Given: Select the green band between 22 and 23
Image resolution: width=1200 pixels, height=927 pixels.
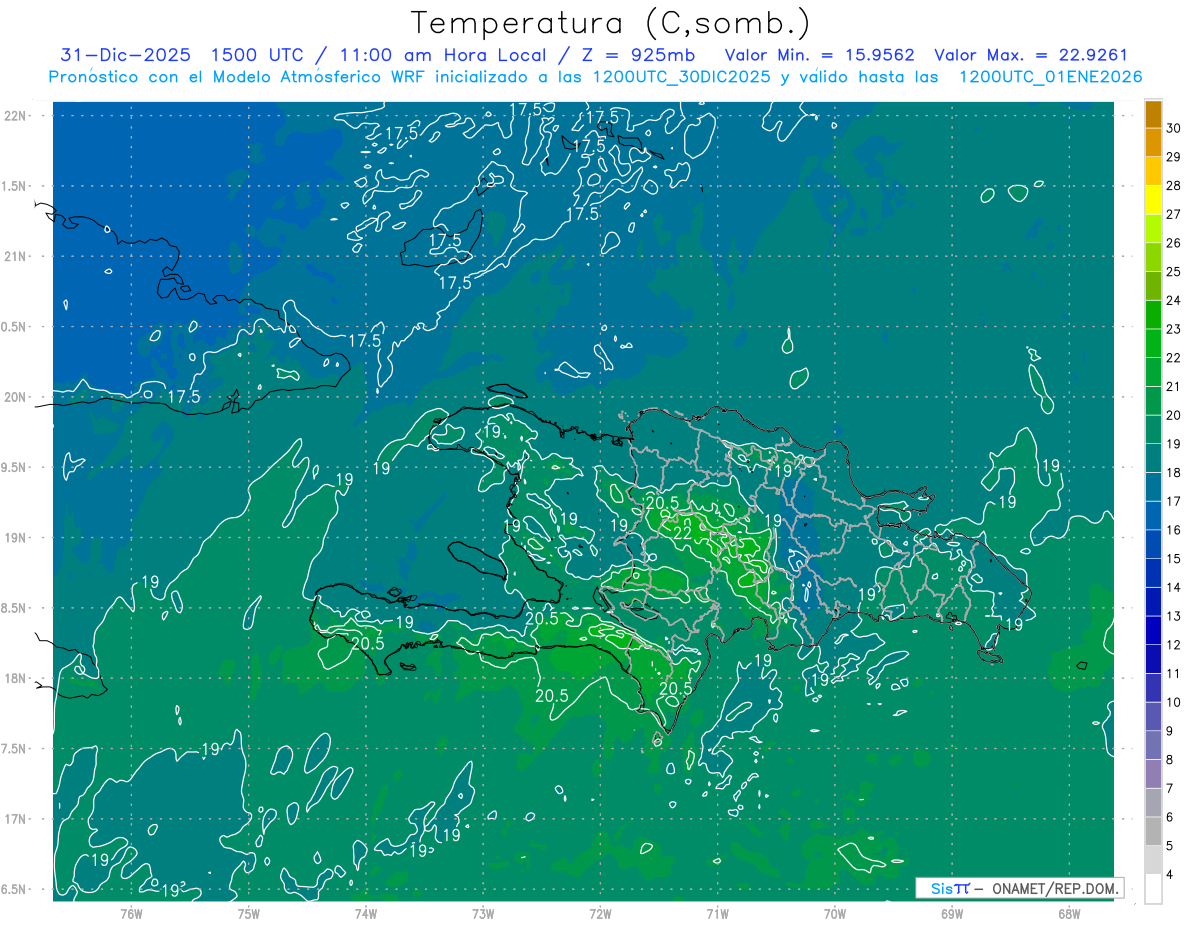Looking at the screenshot, I should [x=1153, y=343].
